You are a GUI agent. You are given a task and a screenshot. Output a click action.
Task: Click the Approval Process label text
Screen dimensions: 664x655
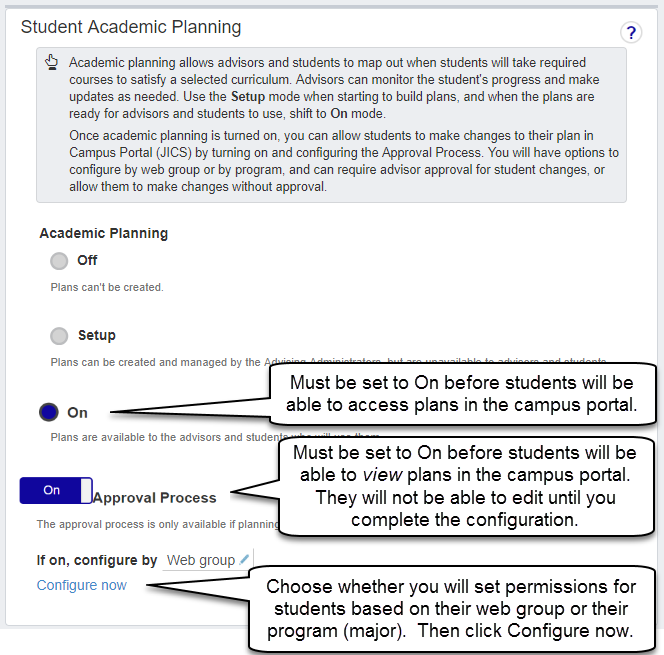click(155, 497)
